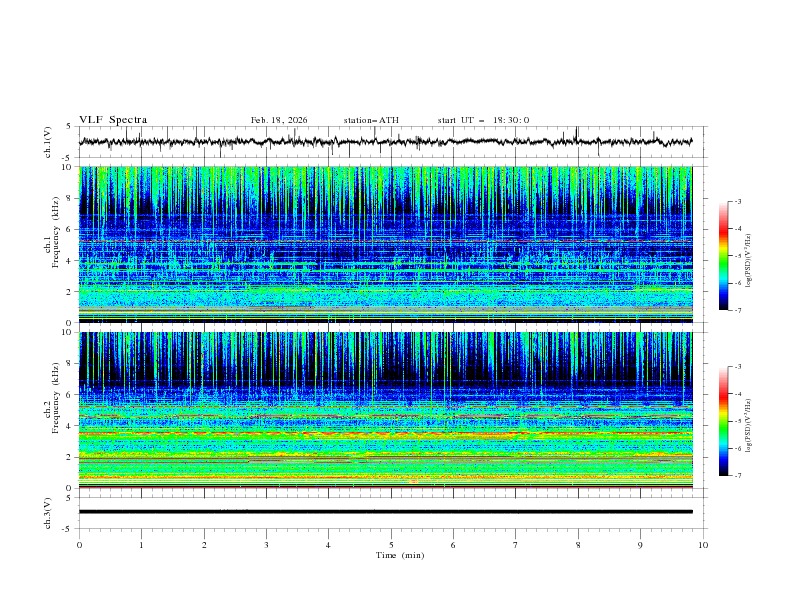Viewport: 792px width, 612px height.
Task: Click the "VLF Spectra" title text
Action: click(x=113, y=120)
